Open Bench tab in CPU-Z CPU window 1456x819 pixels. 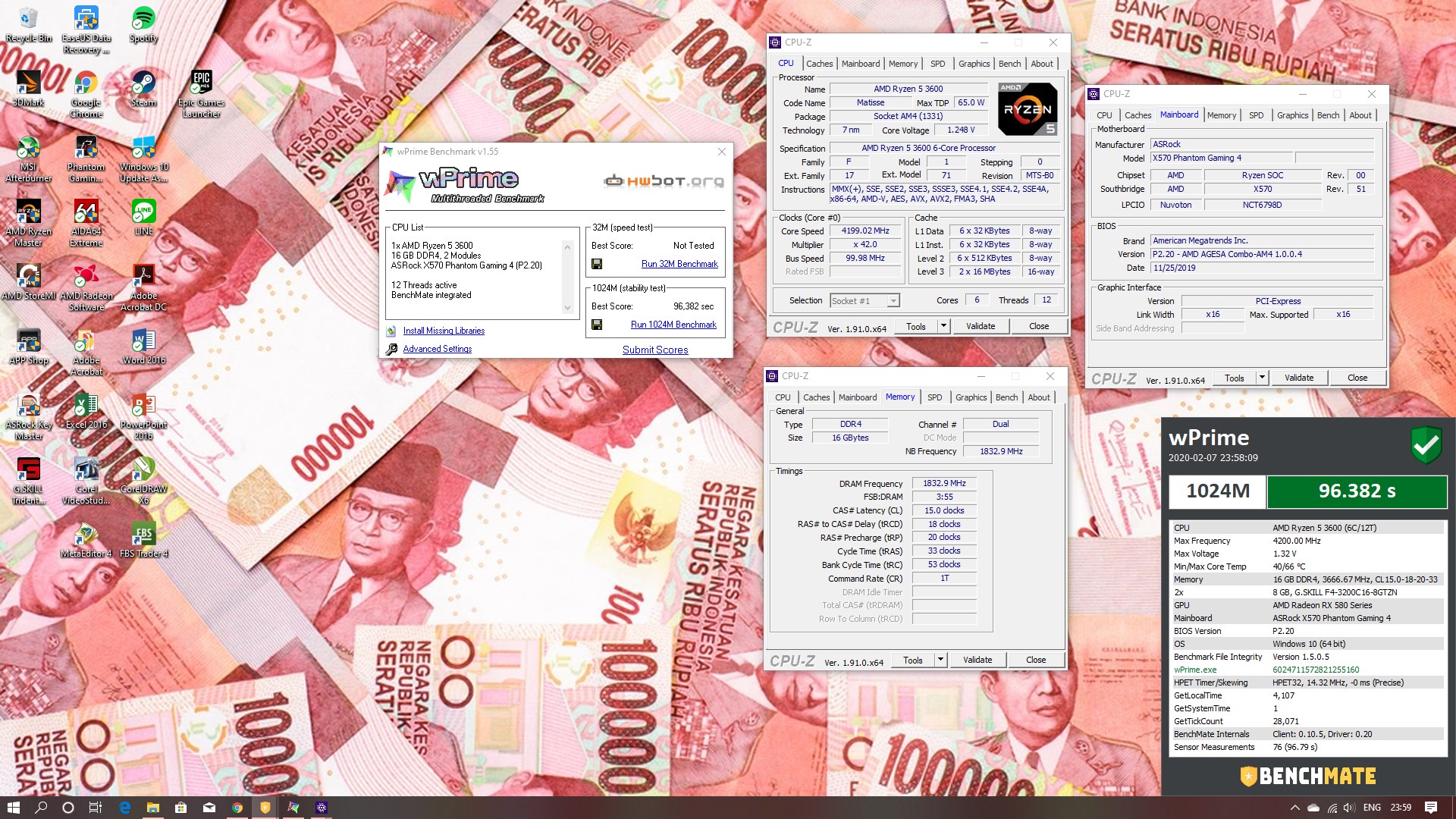tap(1009, 64)
